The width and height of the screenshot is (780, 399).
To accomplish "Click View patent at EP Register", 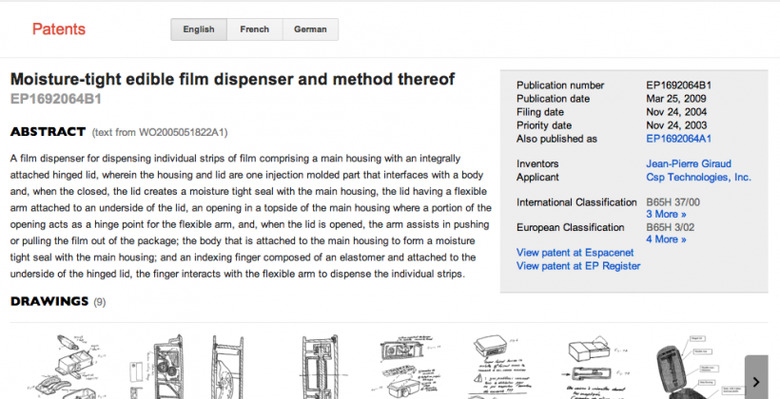I will [x=578, y=266].
